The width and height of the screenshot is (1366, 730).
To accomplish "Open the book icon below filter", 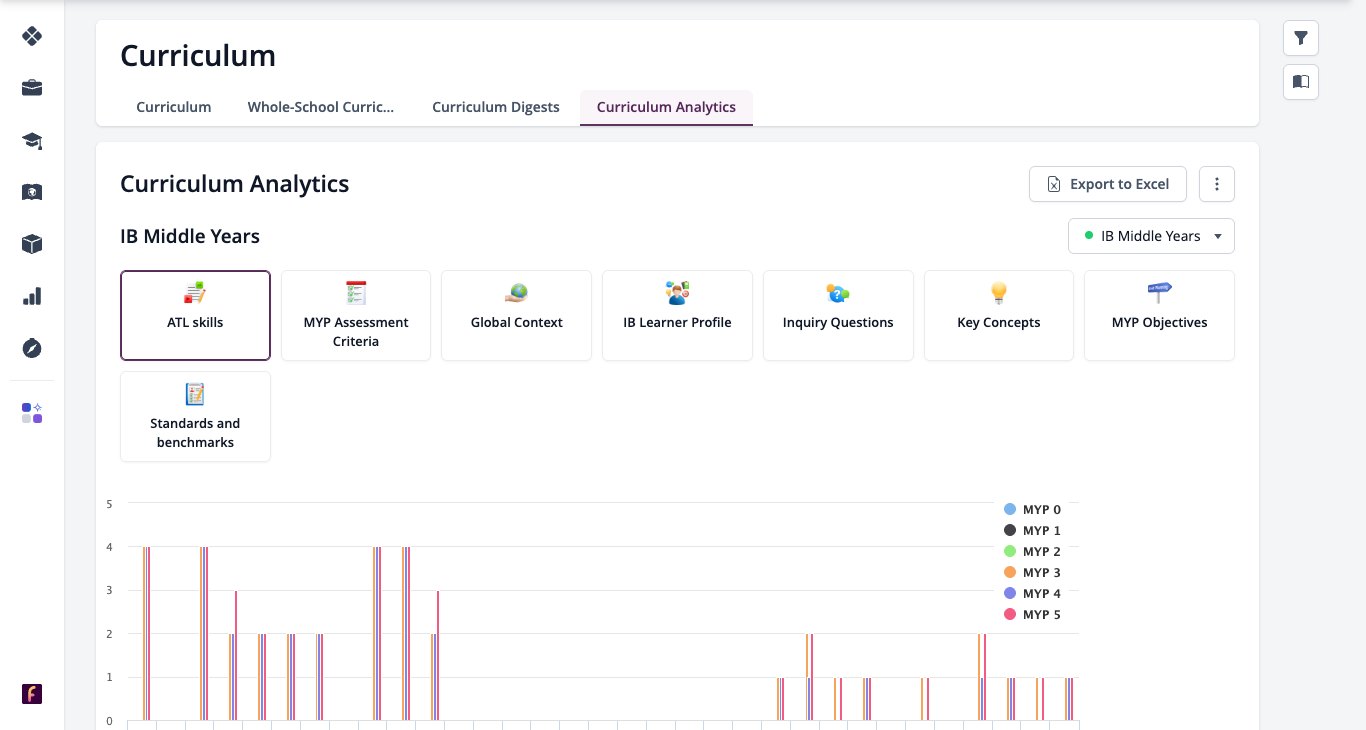I will click(1301, 82).
